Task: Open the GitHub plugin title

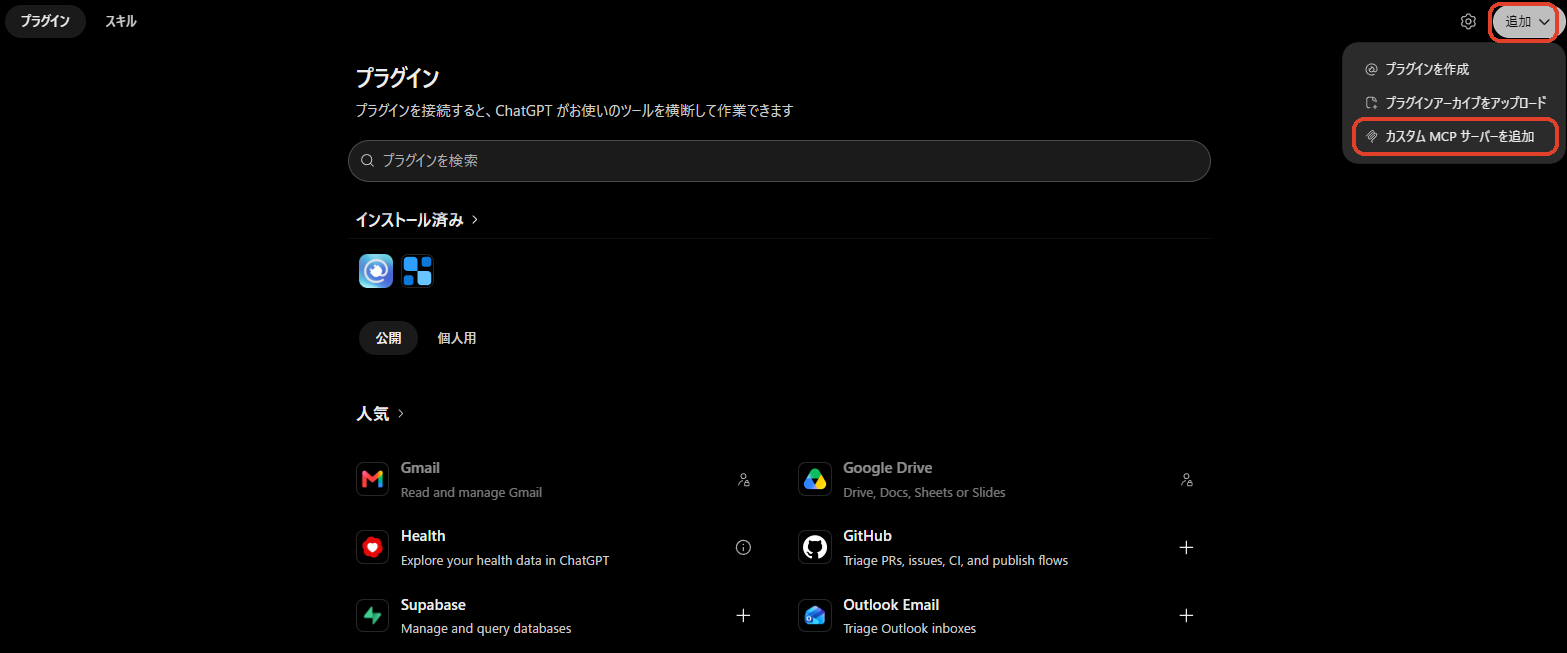Action: tap(867, 536)
